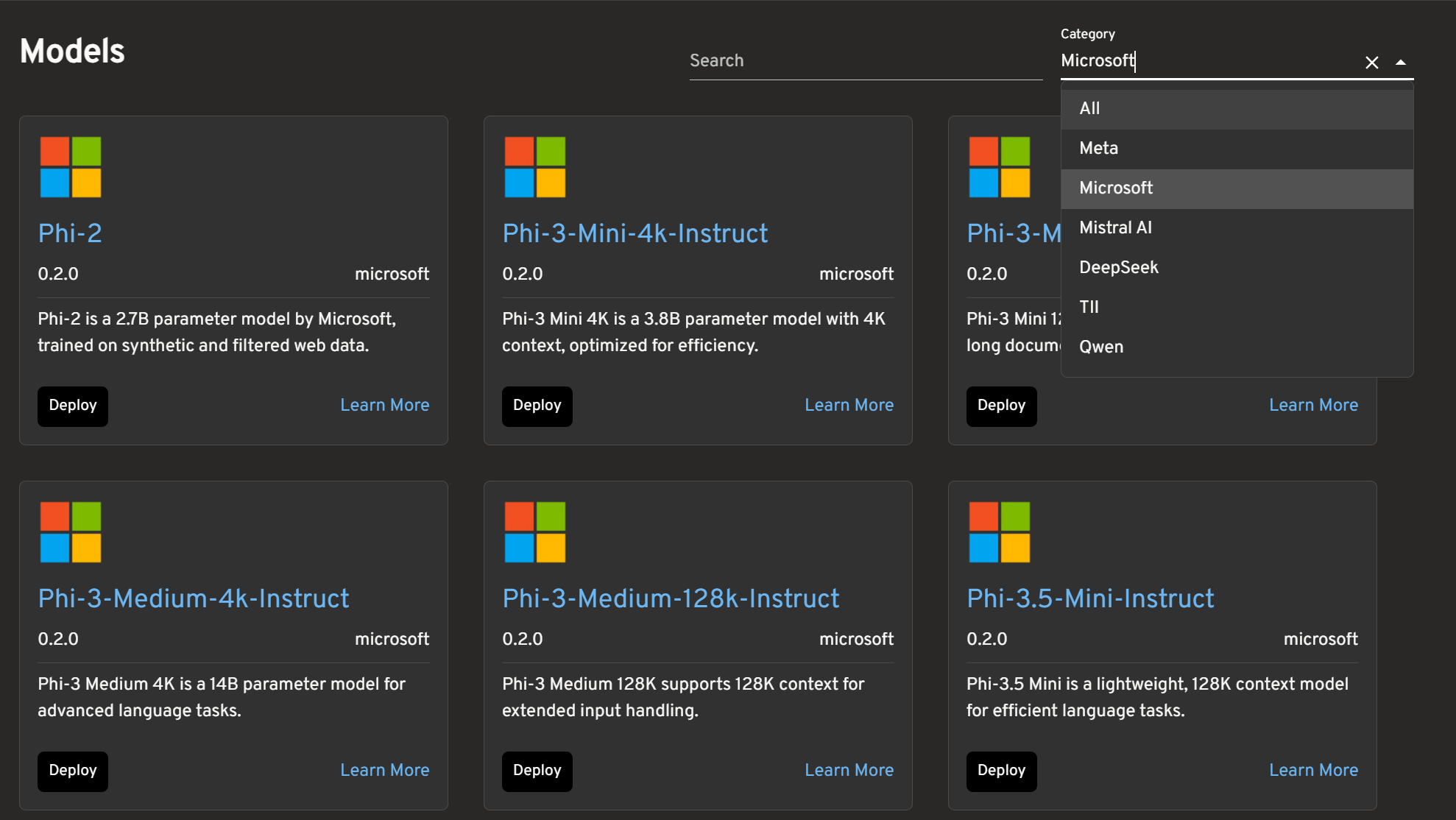Open Learn More for Phi-3-Mini-4k-Instruct
Image resolution: width=1456 pixels, height=820 pixels.
click(849, 406)
